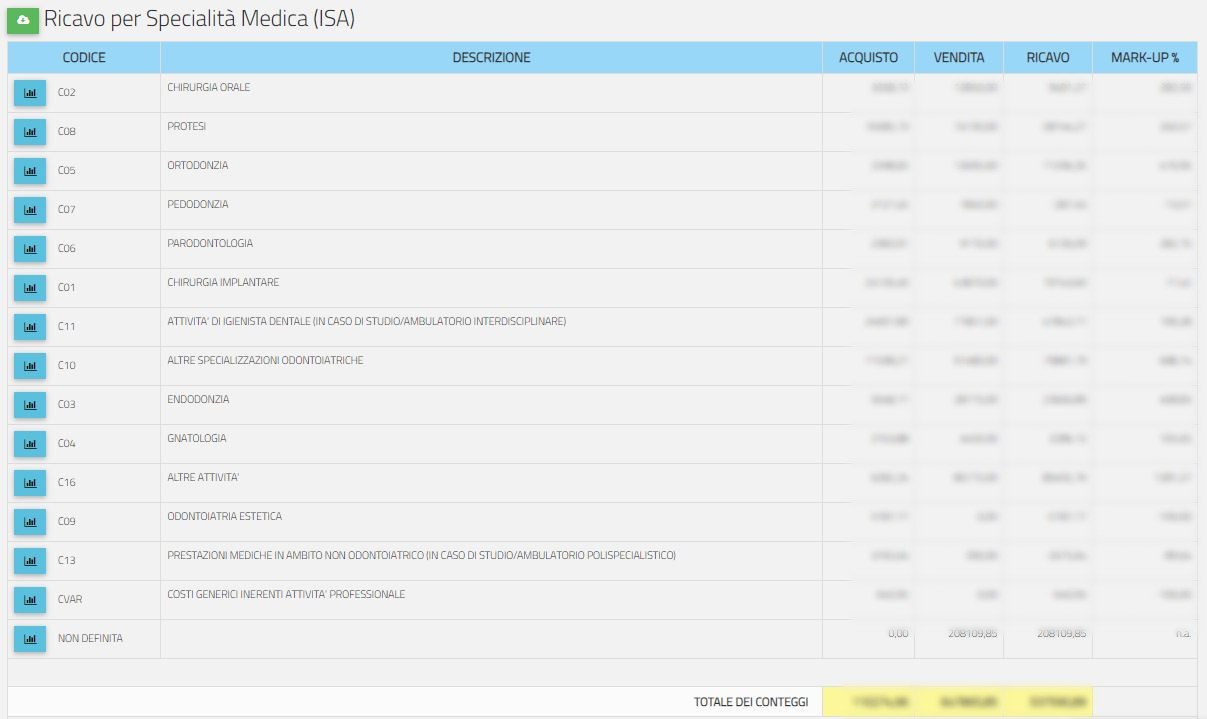Image resolution: width=1207 pixels, height=719 pixels.
Task: Click the DESCRIZIONE column header
Action: (x=491, y=58)
